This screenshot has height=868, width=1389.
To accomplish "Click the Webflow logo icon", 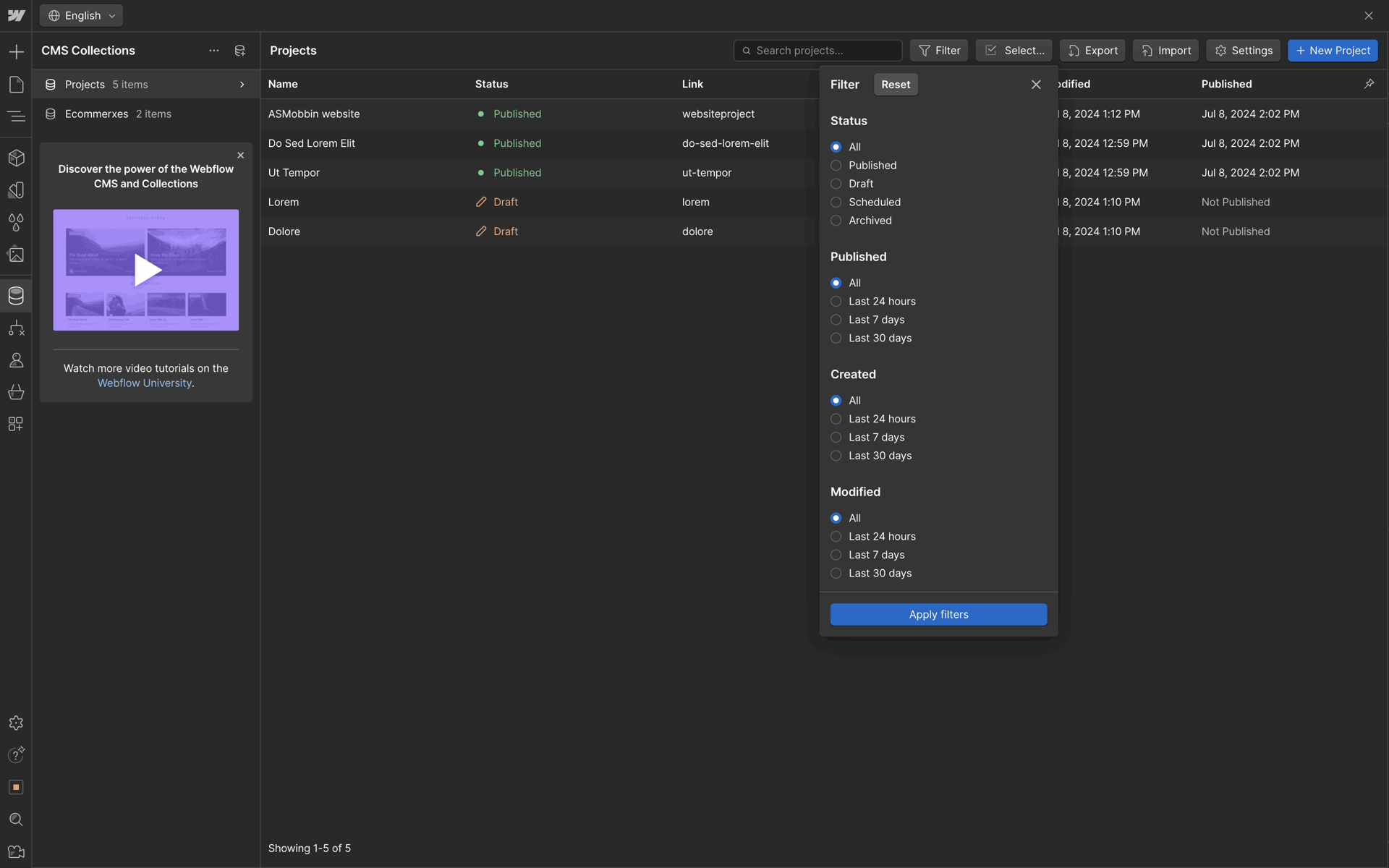I will click(x=16, y=15).
